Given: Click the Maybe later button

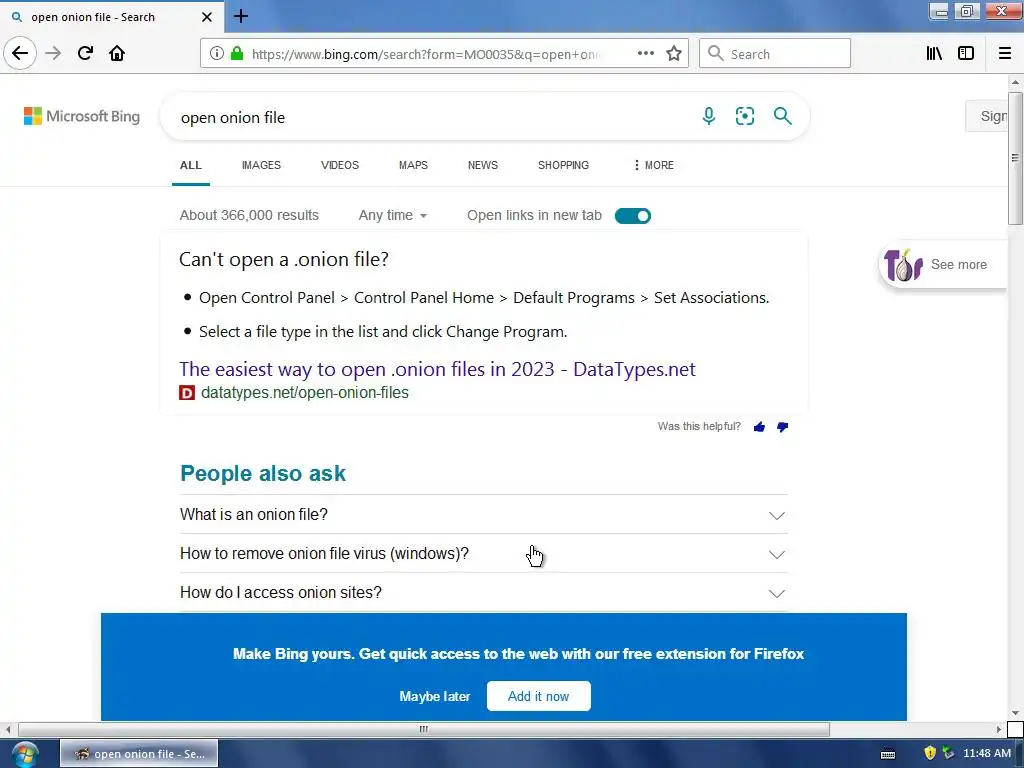Looking at the screenshot, I should tap(435, 696).
